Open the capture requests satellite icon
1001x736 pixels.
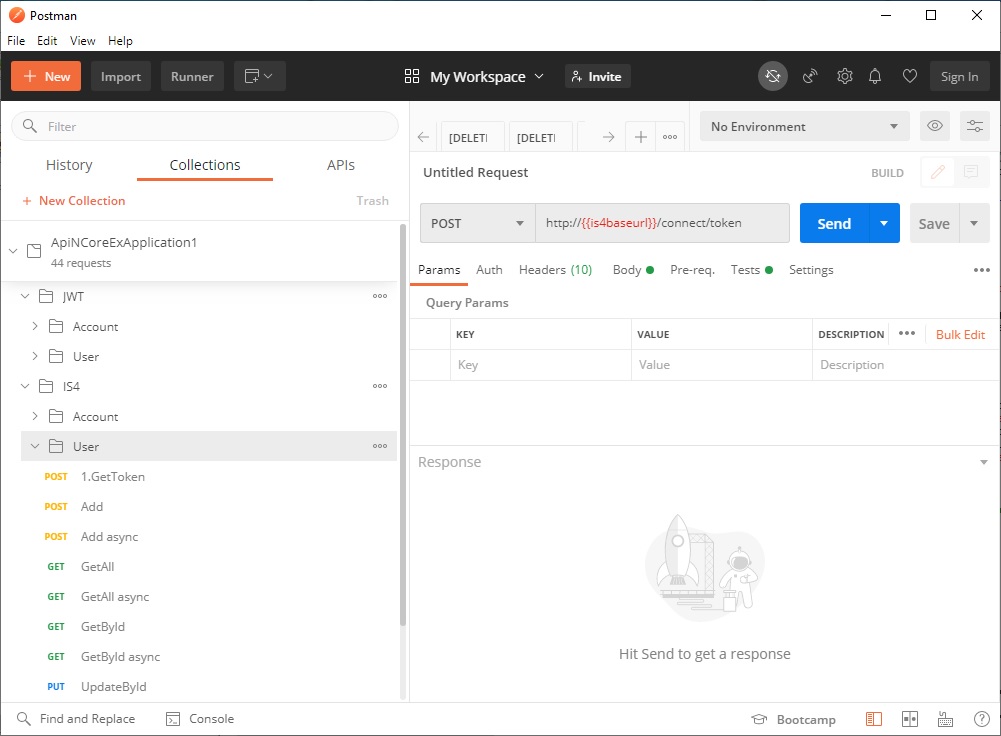810,77
